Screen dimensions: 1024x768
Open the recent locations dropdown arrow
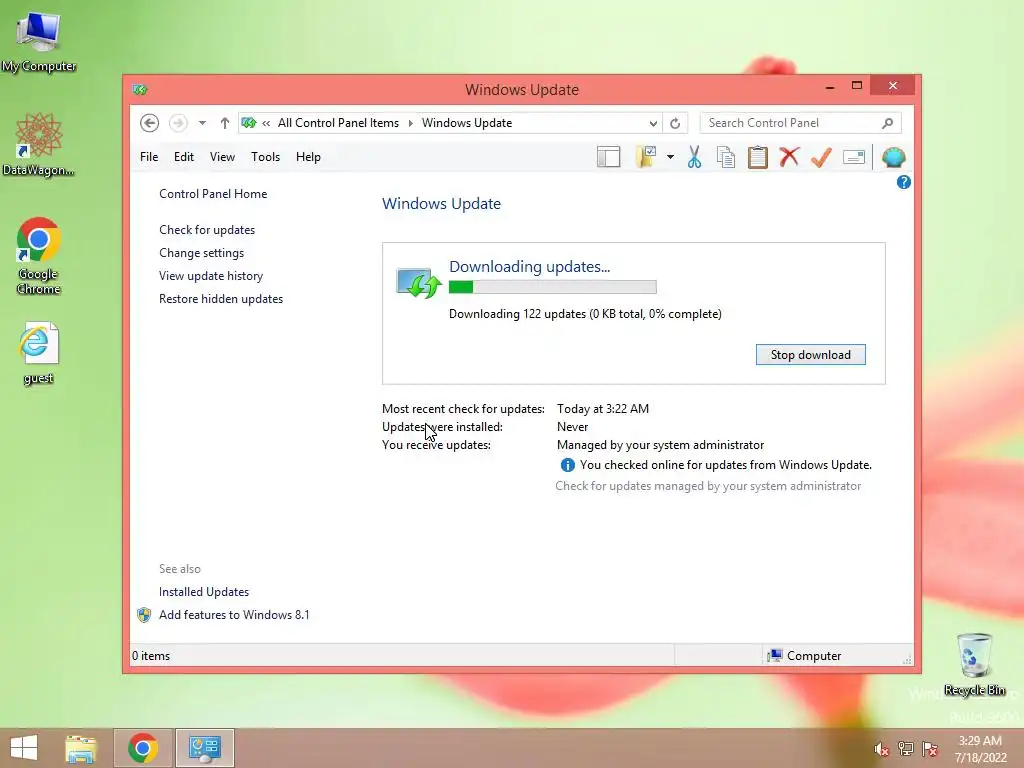[202, 123]
